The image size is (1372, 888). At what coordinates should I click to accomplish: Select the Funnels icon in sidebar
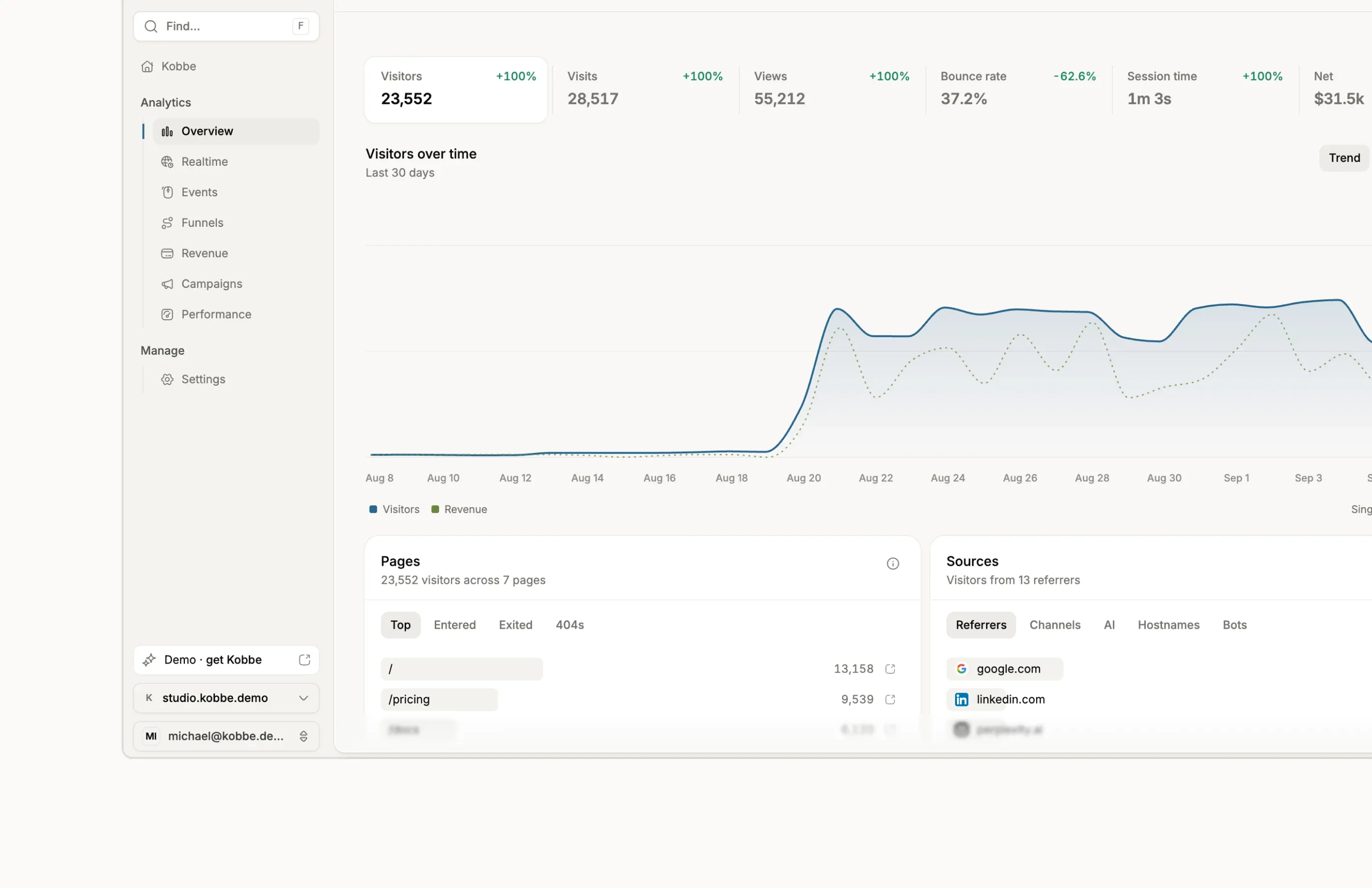(x=167, y=223)
